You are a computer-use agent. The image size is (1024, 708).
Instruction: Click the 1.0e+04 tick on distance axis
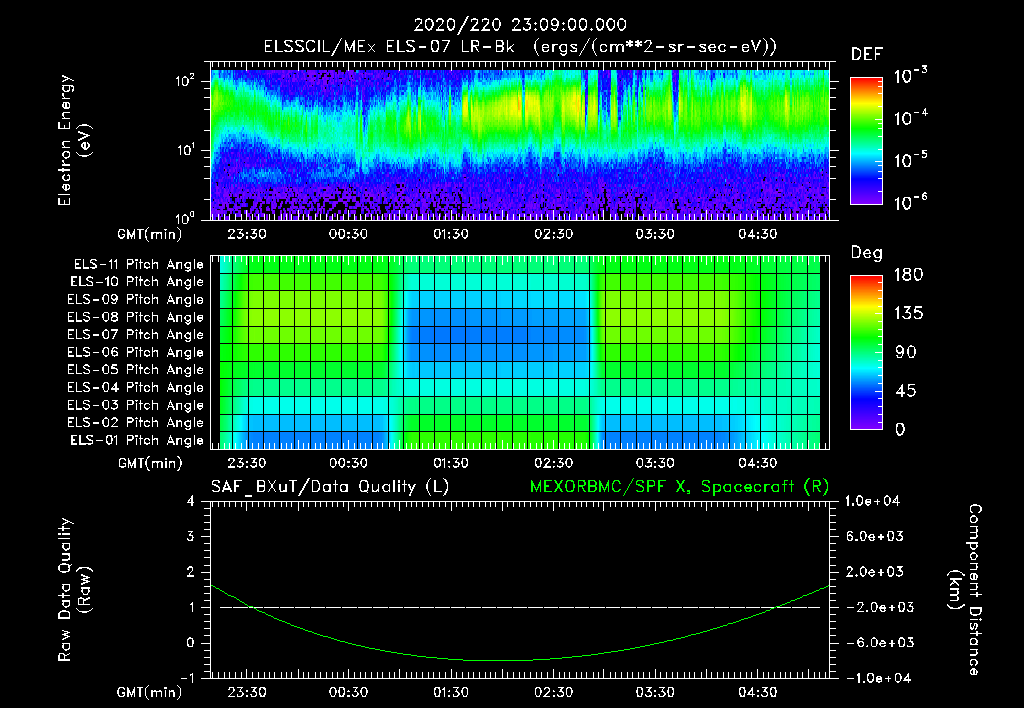(x=872, y=502)
